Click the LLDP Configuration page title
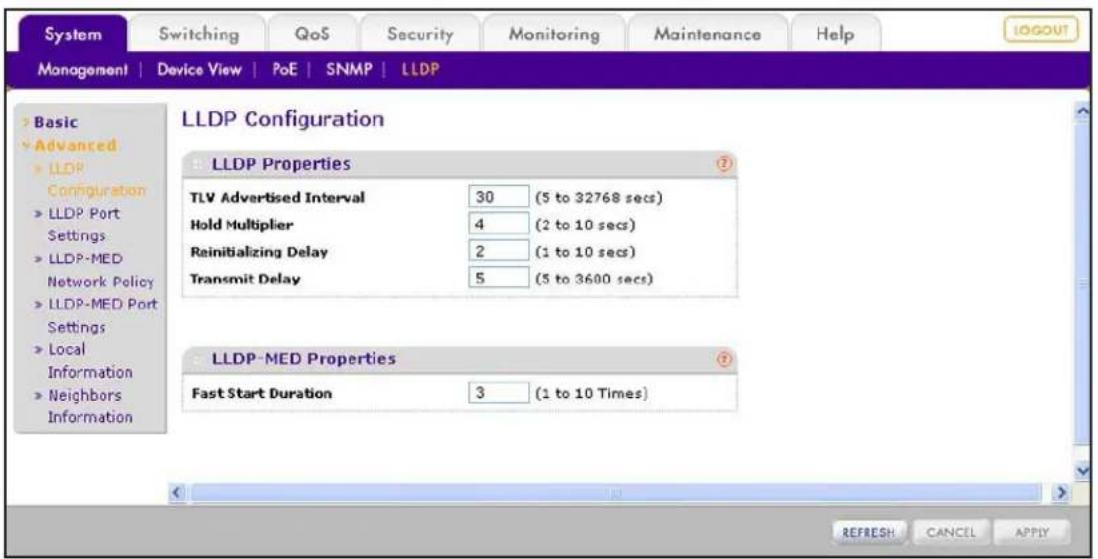The height and width of the screenshot is (559, 1098). 283,119
